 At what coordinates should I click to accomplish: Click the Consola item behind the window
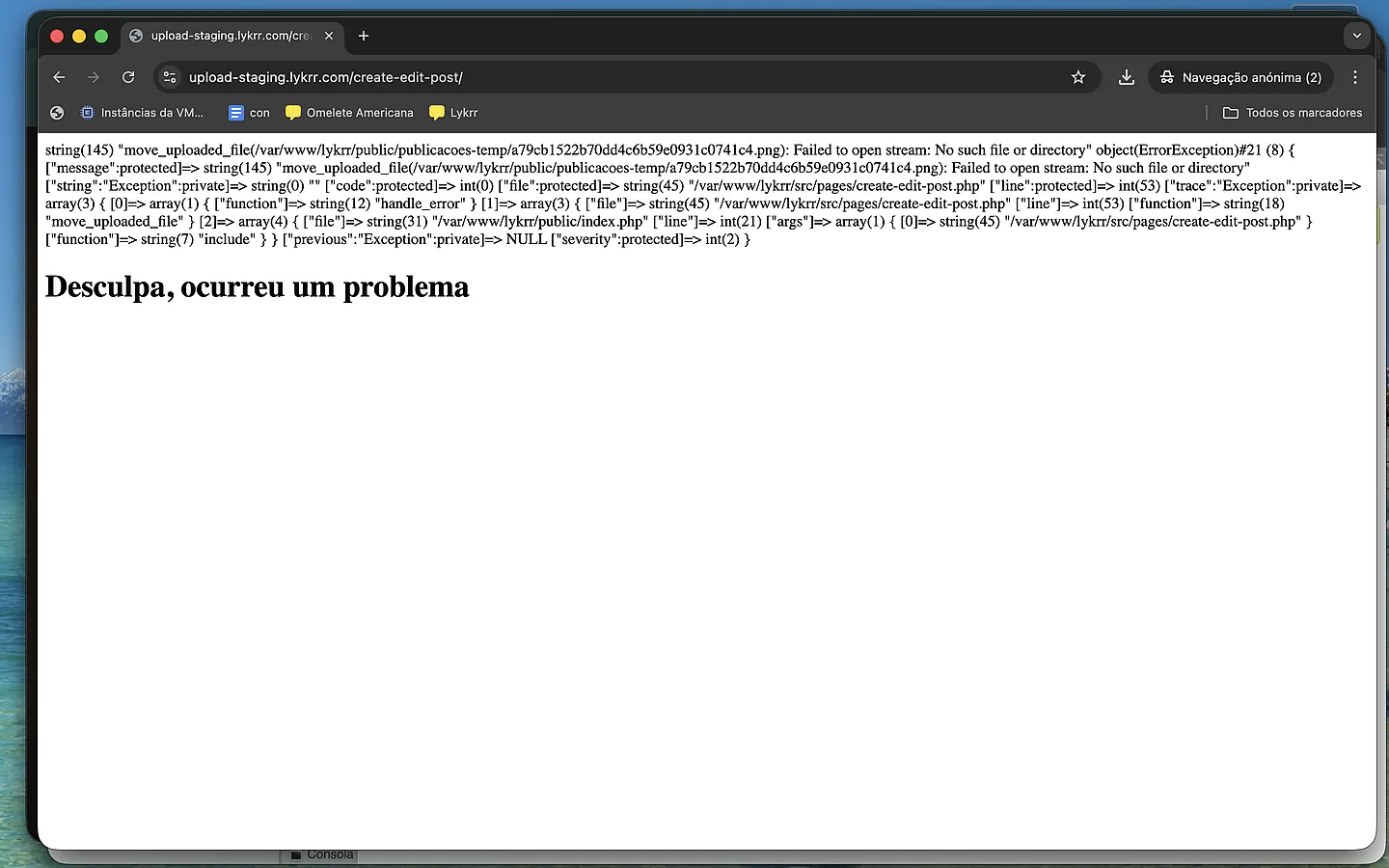tap(323, 855)
